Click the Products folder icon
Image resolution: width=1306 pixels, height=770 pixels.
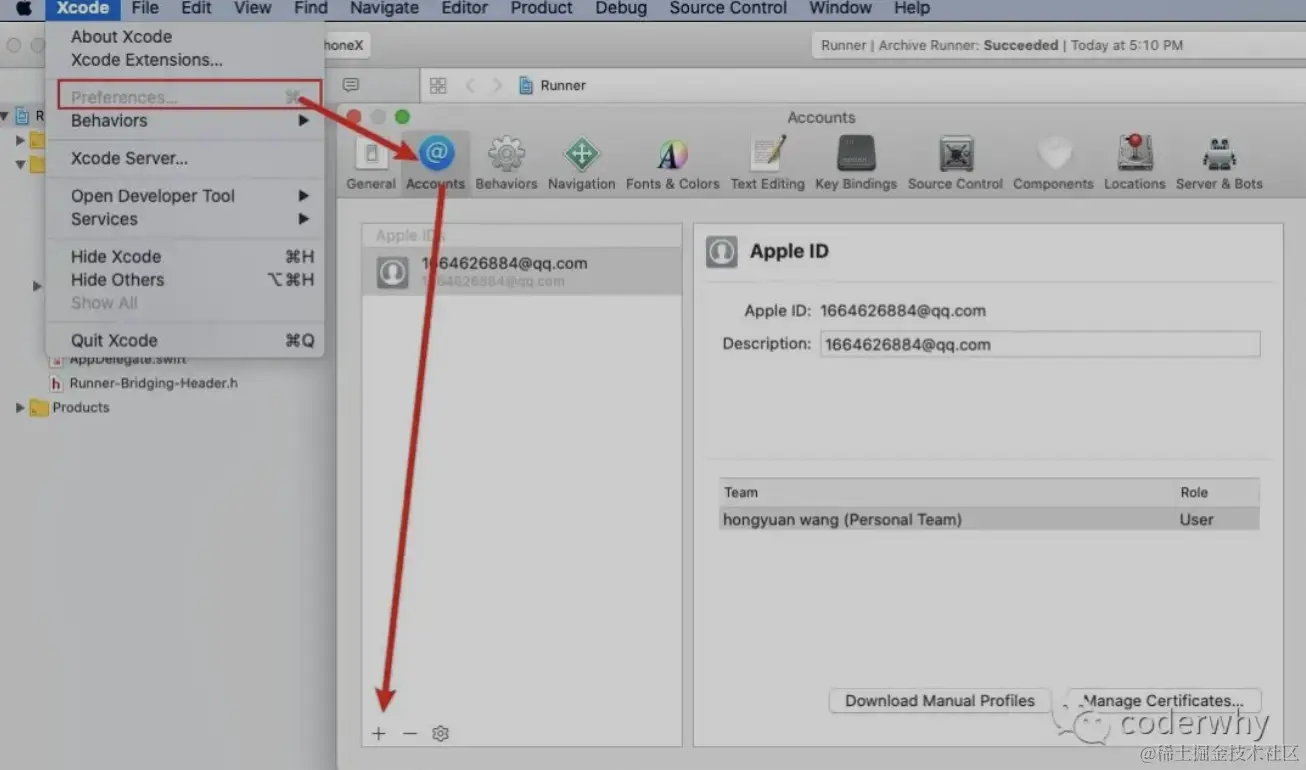point(39,408)
